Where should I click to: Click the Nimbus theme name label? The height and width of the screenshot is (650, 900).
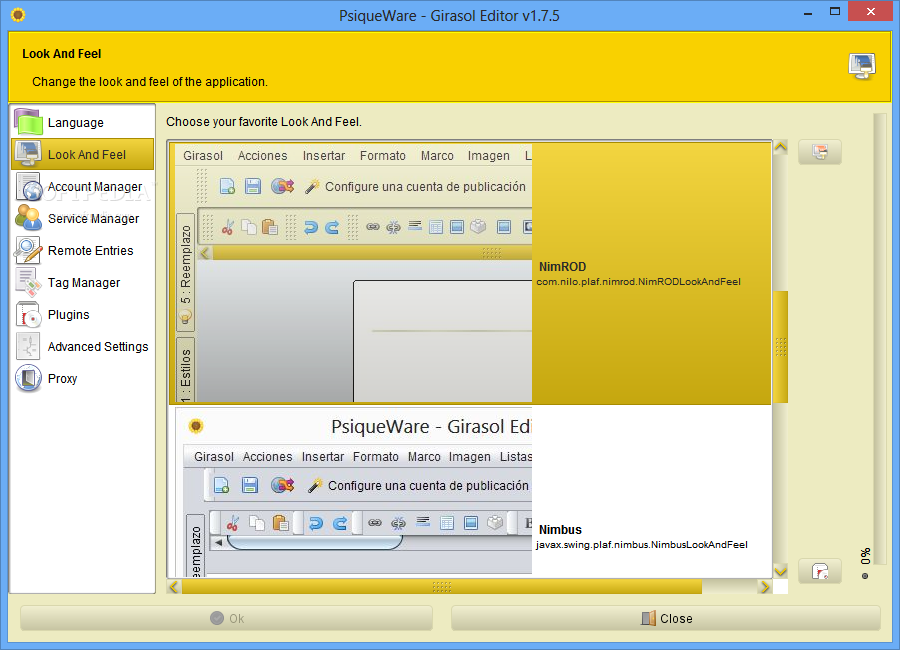560,529
